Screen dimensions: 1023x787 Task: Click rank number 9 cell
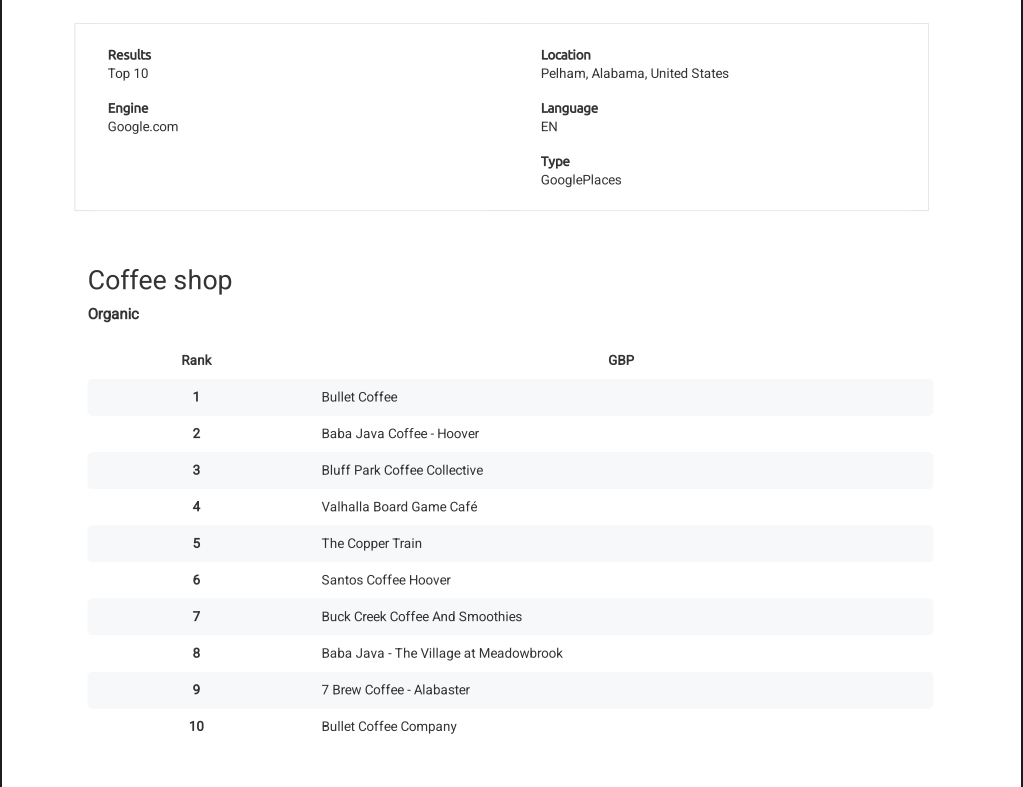pos(196,689)
